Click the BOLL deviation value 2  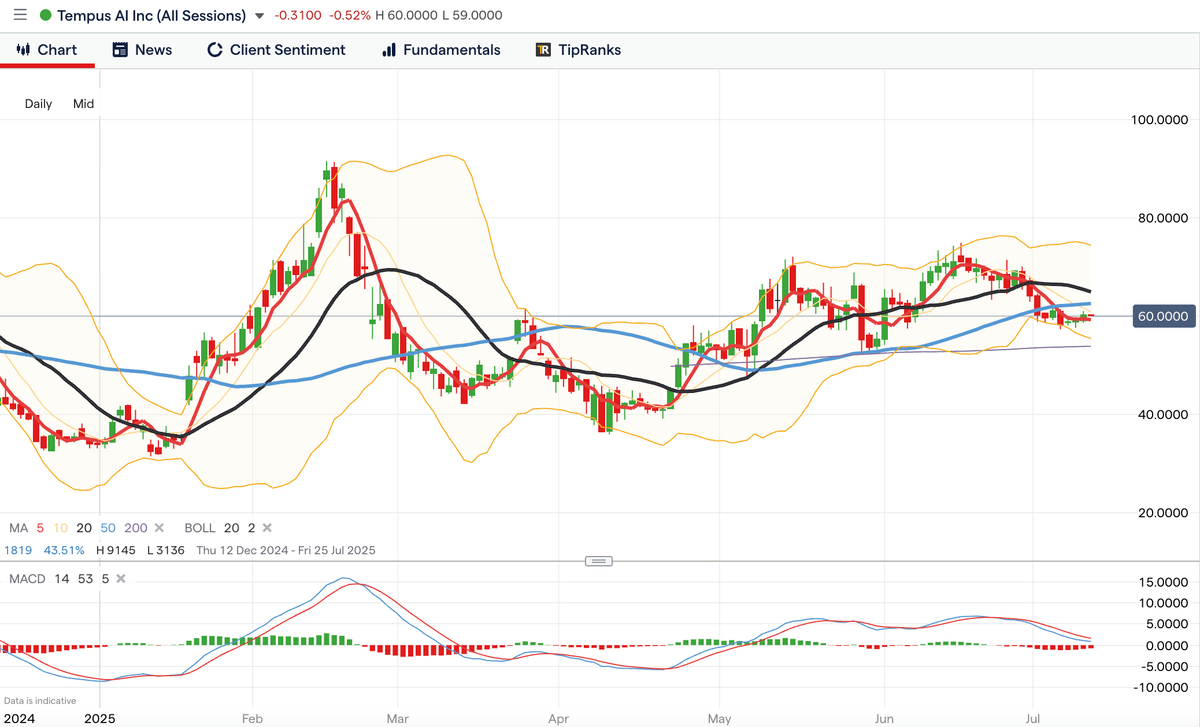point(251,527)
